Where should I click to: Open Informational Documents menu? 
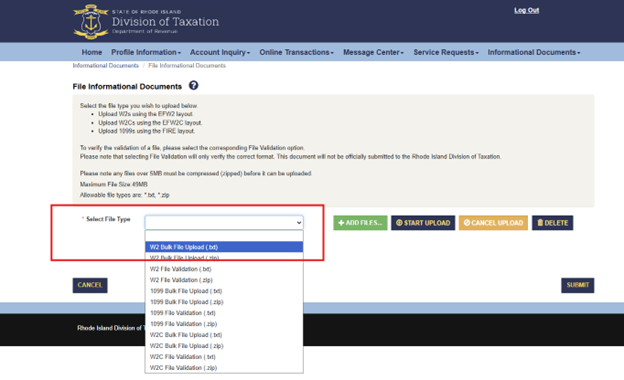coord(534,52)
